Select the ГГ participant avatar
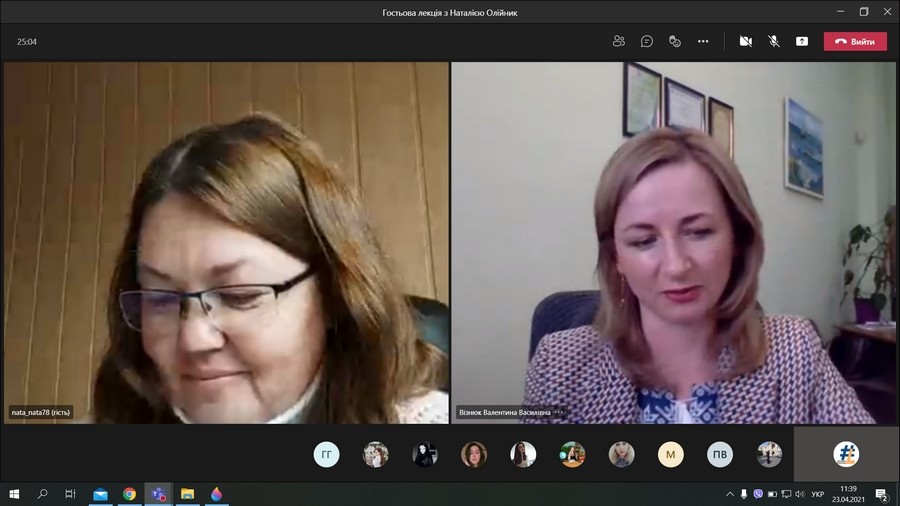The image size is (900, 506). [x=327, y=454]
